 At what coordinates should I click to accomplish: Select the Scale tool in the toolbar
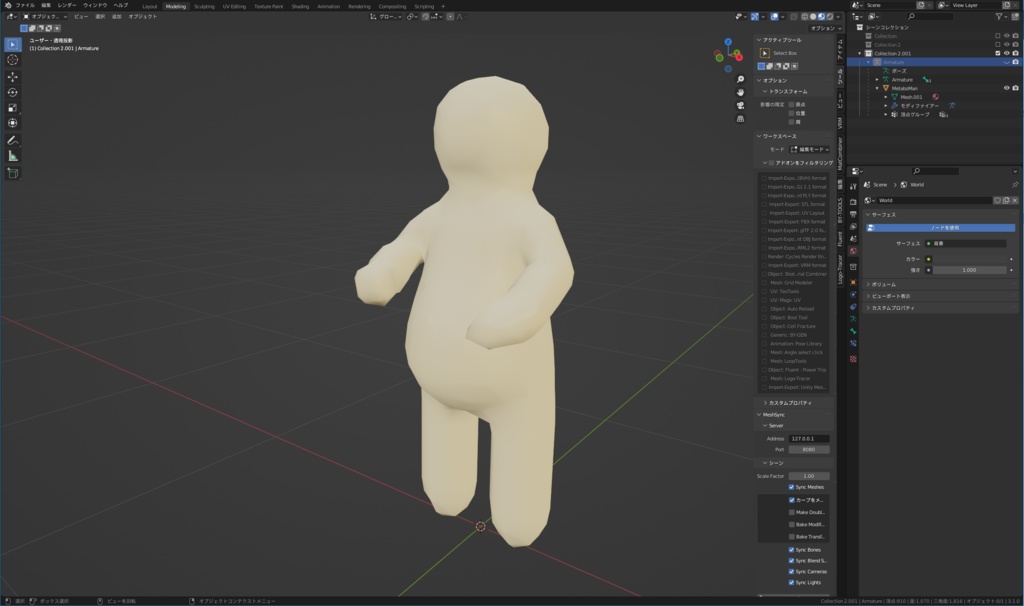pyautogui.click(x=13, y=108)
